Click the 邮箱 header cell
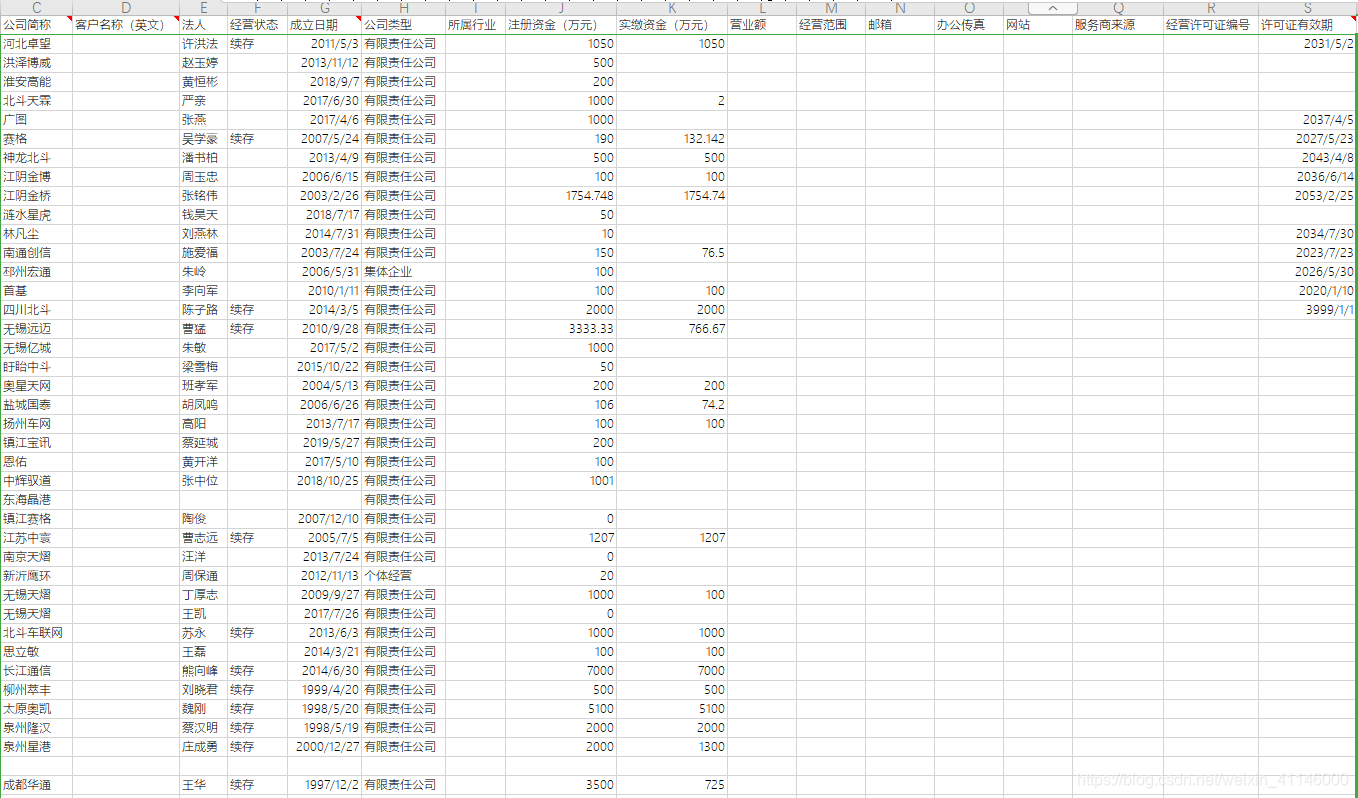The image size is (1358, 798). (x=900, y=24)
